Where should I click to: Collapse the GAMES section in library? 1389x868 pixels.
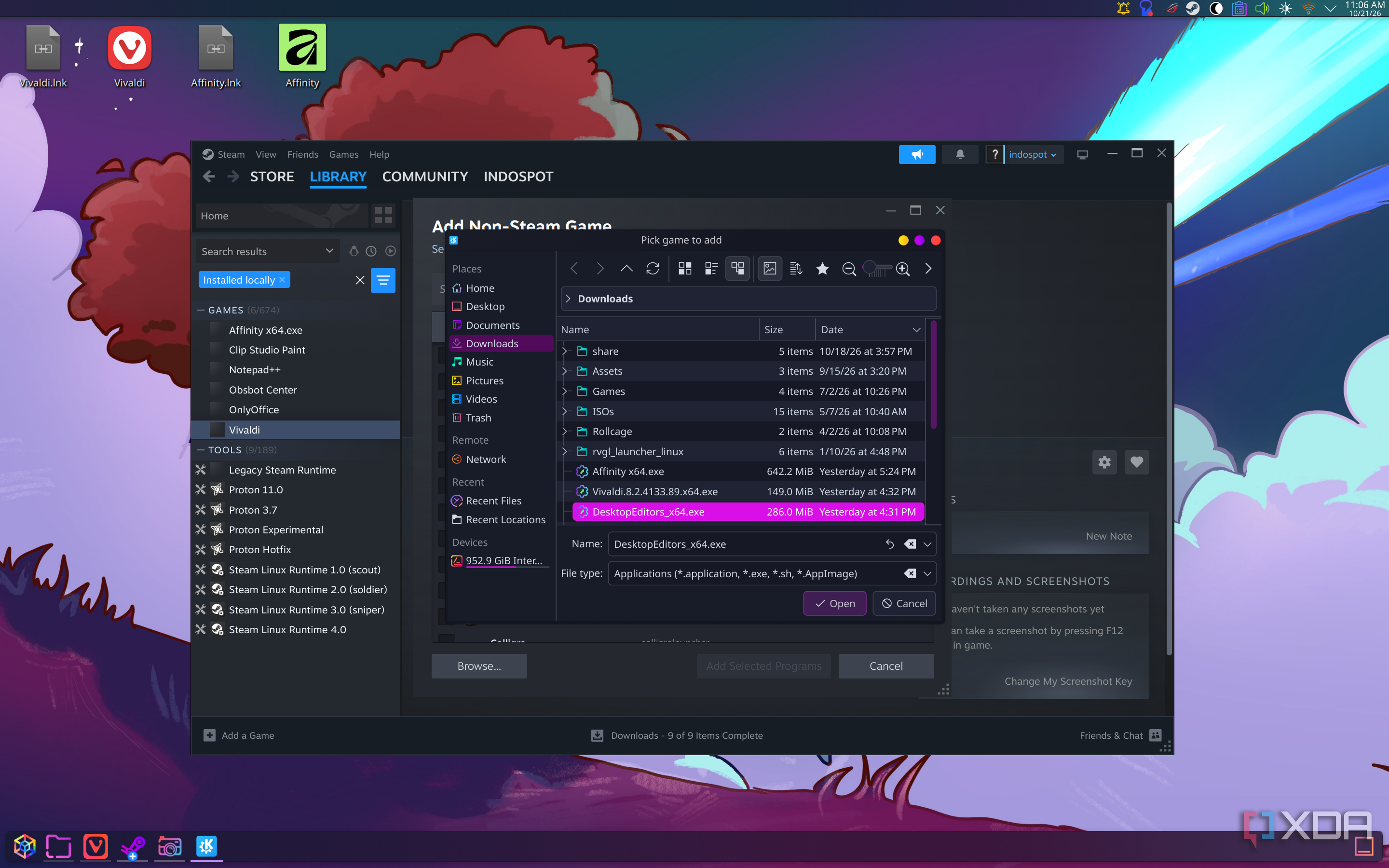click(200, 310)
